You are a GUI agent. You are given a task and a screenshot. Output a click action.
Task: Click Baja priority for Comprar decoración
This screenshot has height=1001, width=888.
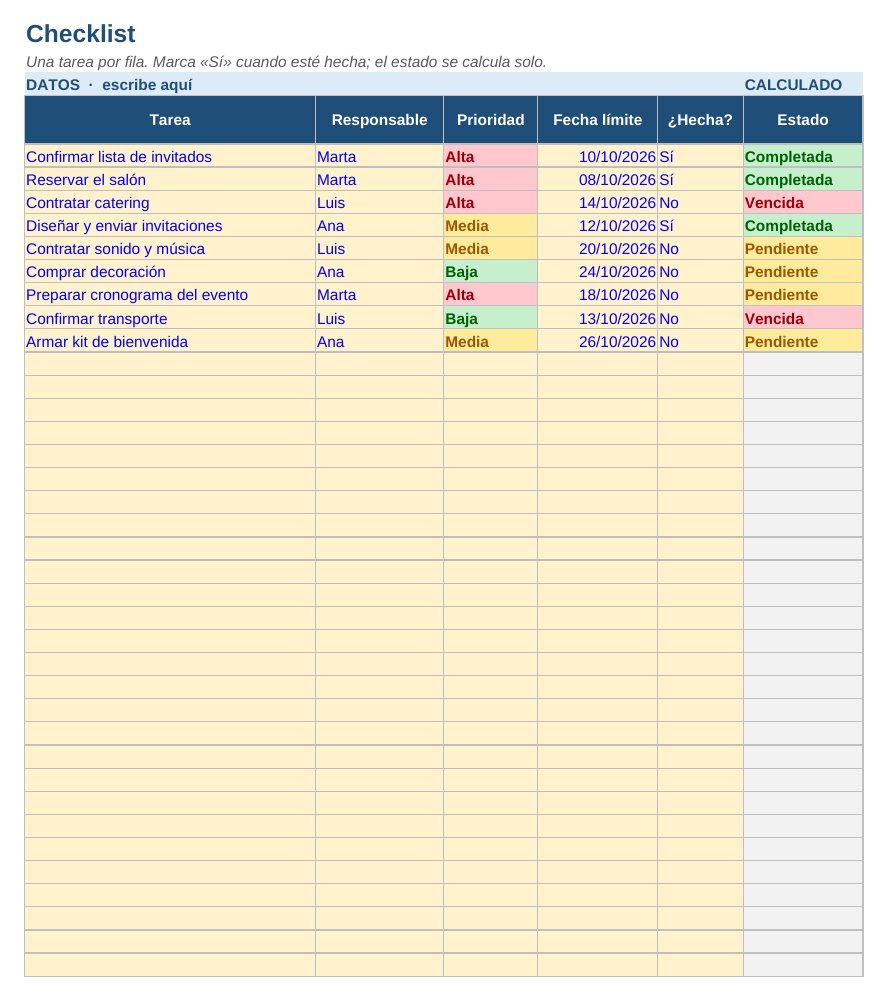(x=490, y=271)
